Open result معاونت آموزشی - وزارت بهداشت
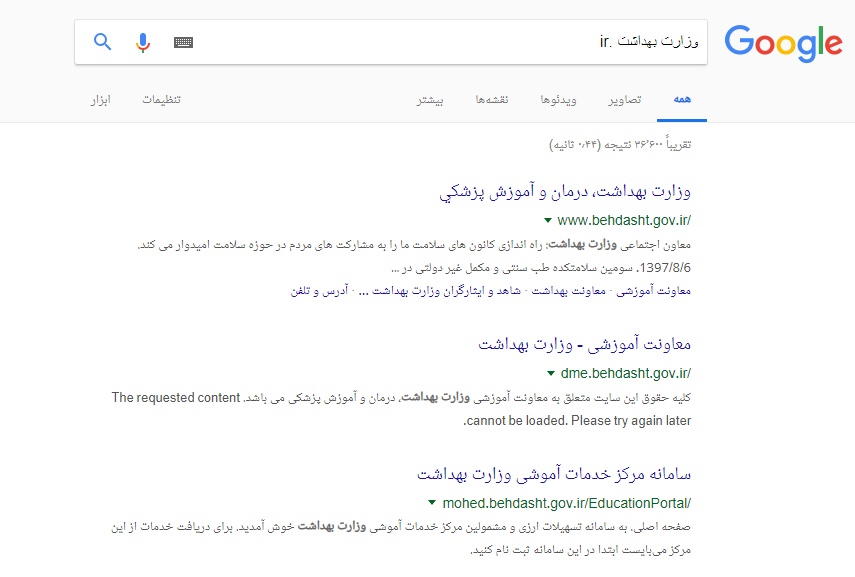 tap(585, 345)
